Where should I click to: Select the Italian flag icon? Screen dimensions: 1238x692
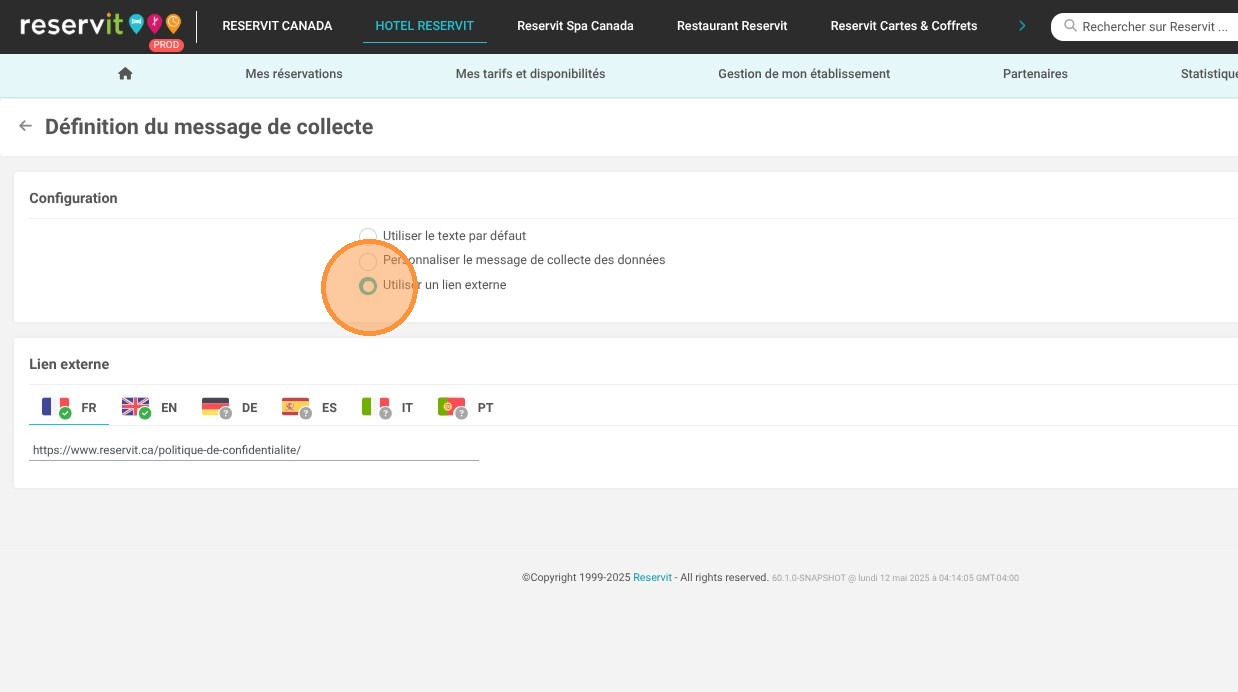click(376, 407)
